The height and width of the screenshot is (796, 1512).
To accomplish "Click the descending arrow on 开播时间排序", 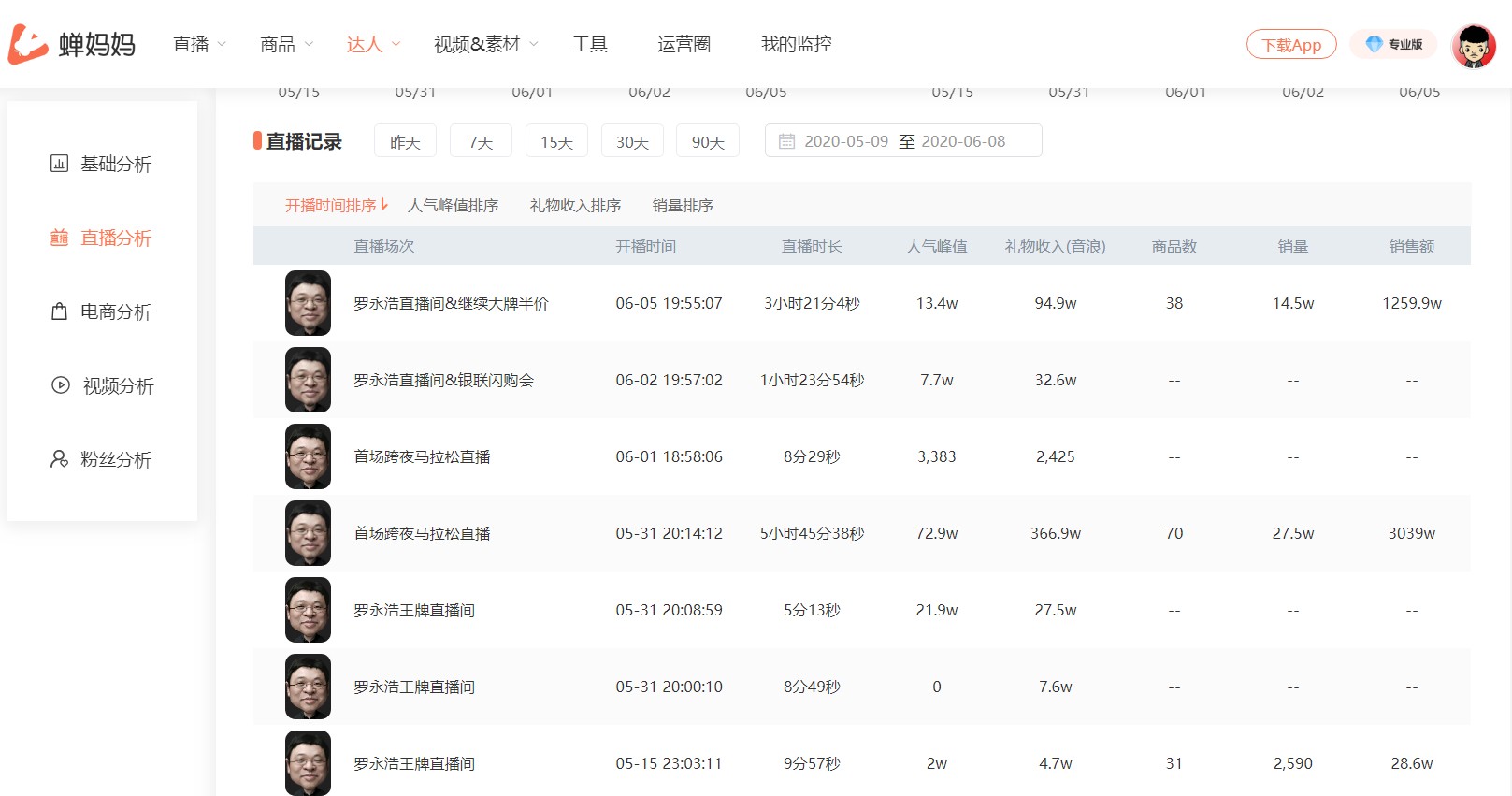I will [383, 204].
